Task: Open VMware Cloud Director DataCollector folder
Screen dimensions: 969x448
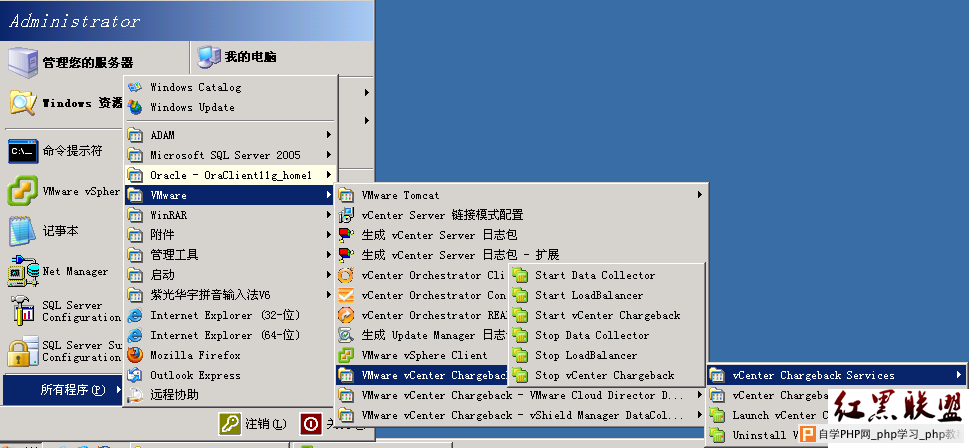Action: pos(521,395)
